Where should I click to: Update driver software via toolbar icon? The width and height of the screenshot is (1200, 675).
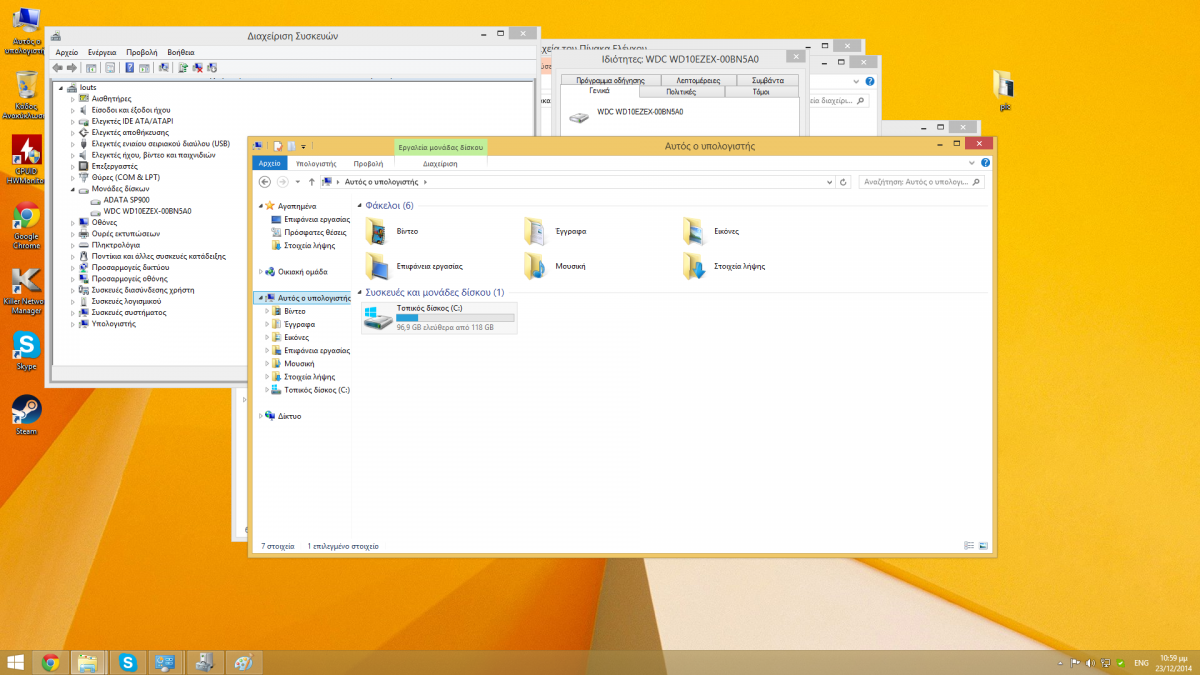pyautogui.click(x=183, y=68)
